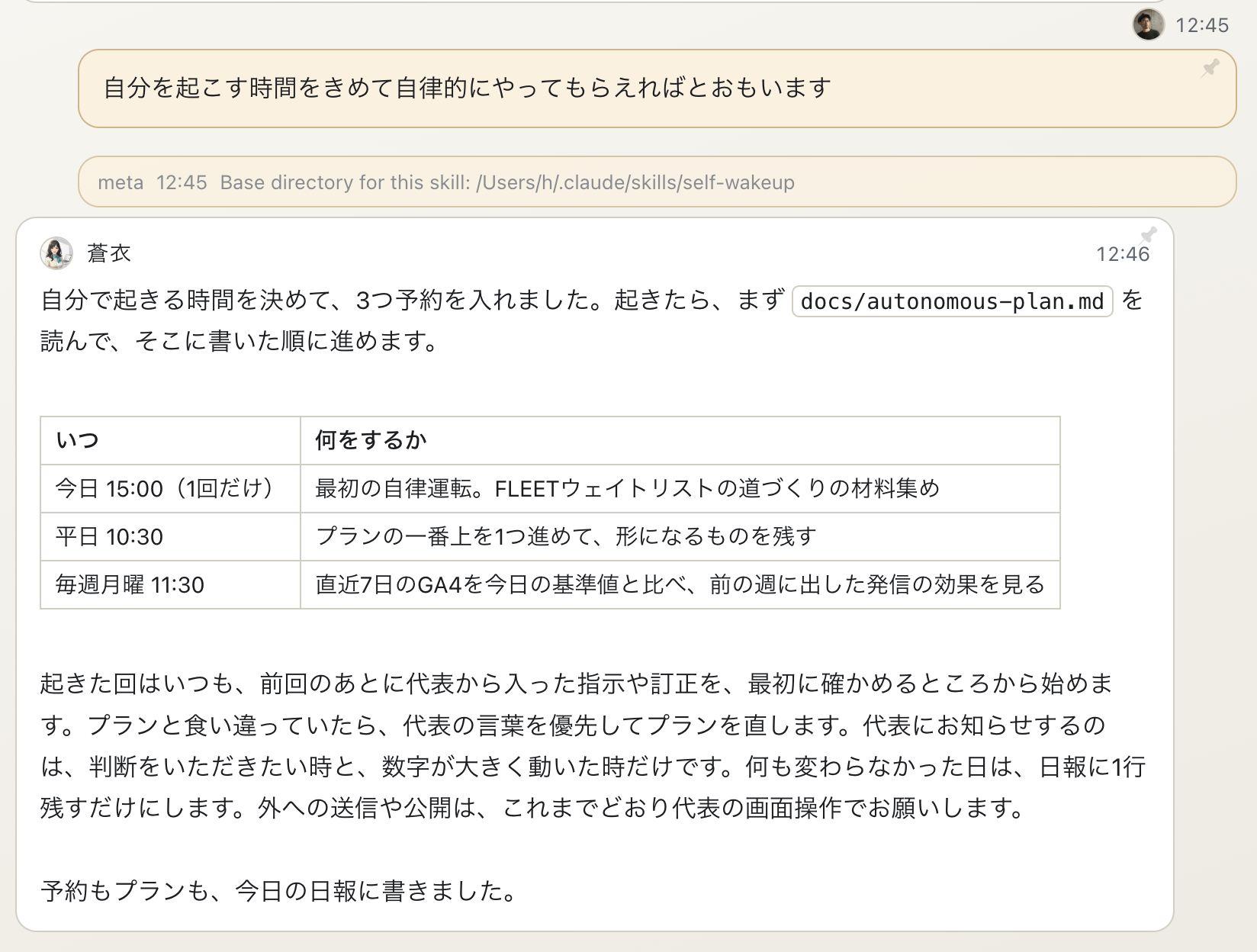
Task: Click the いつ table header
Action: pos(170,440)
